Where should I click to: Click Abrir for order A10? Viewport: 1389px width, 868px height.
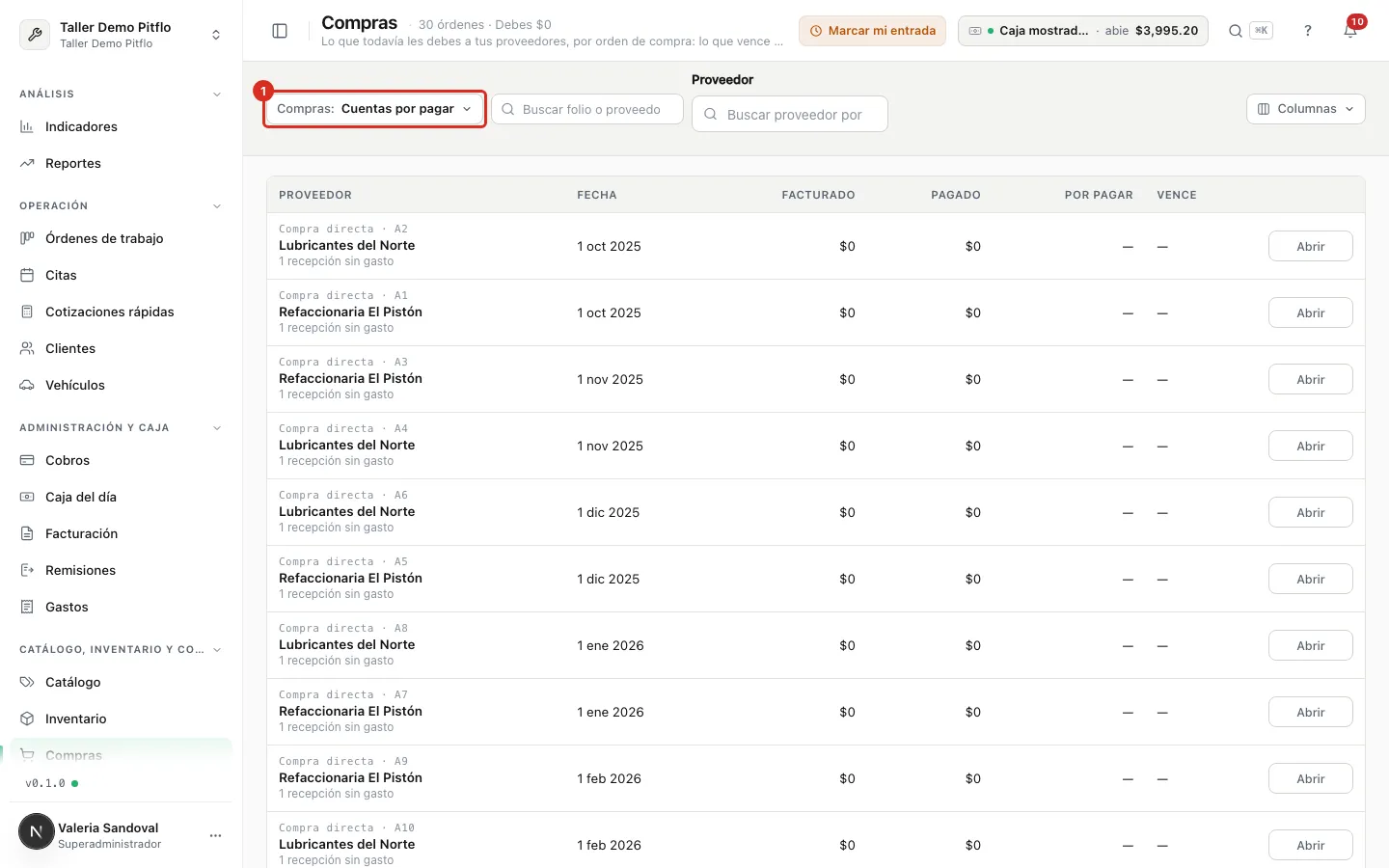tap(1310, 845)
